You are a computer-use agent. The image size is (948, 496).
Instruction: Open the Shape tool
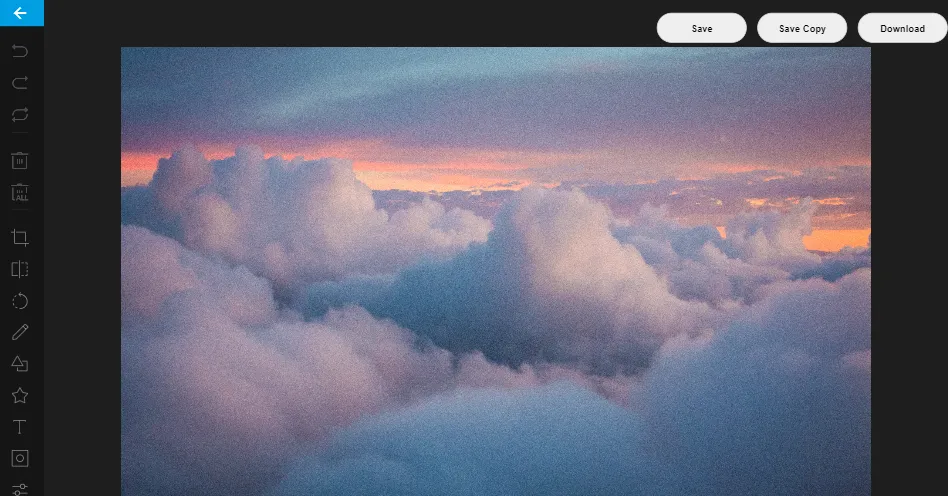(x=20, y=364)
